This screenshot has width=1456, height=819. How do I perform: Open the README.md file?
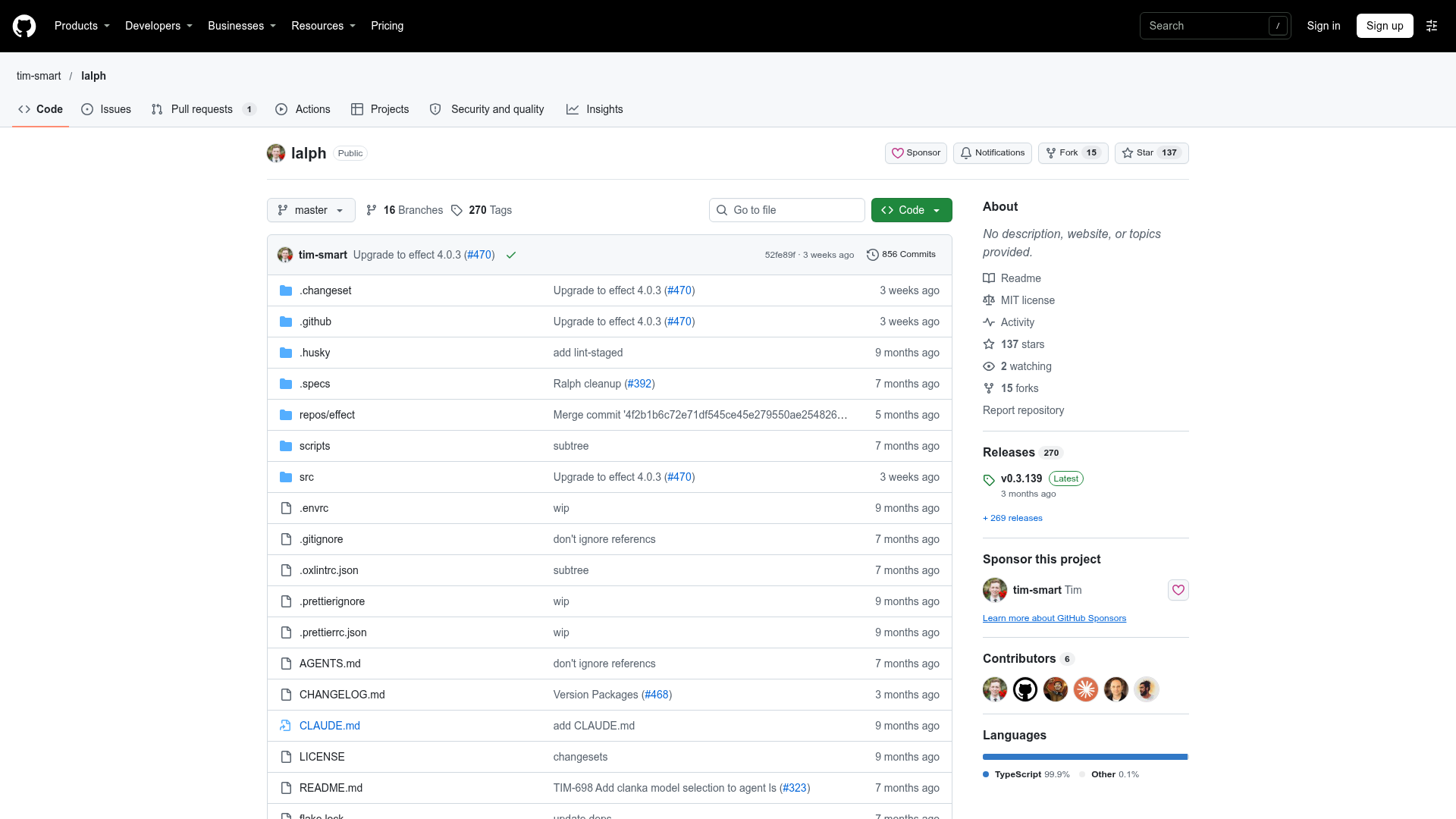(331, 788)
